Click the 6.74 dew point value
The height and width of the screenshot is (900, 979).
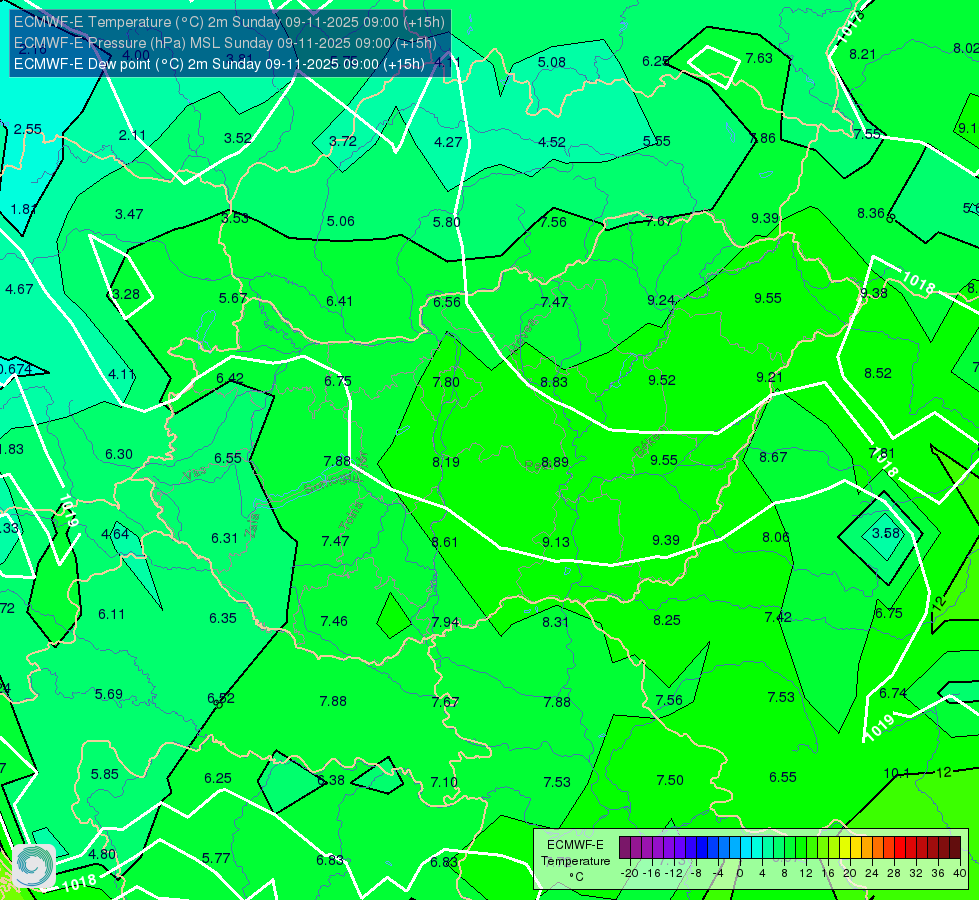tap(893, 693)
